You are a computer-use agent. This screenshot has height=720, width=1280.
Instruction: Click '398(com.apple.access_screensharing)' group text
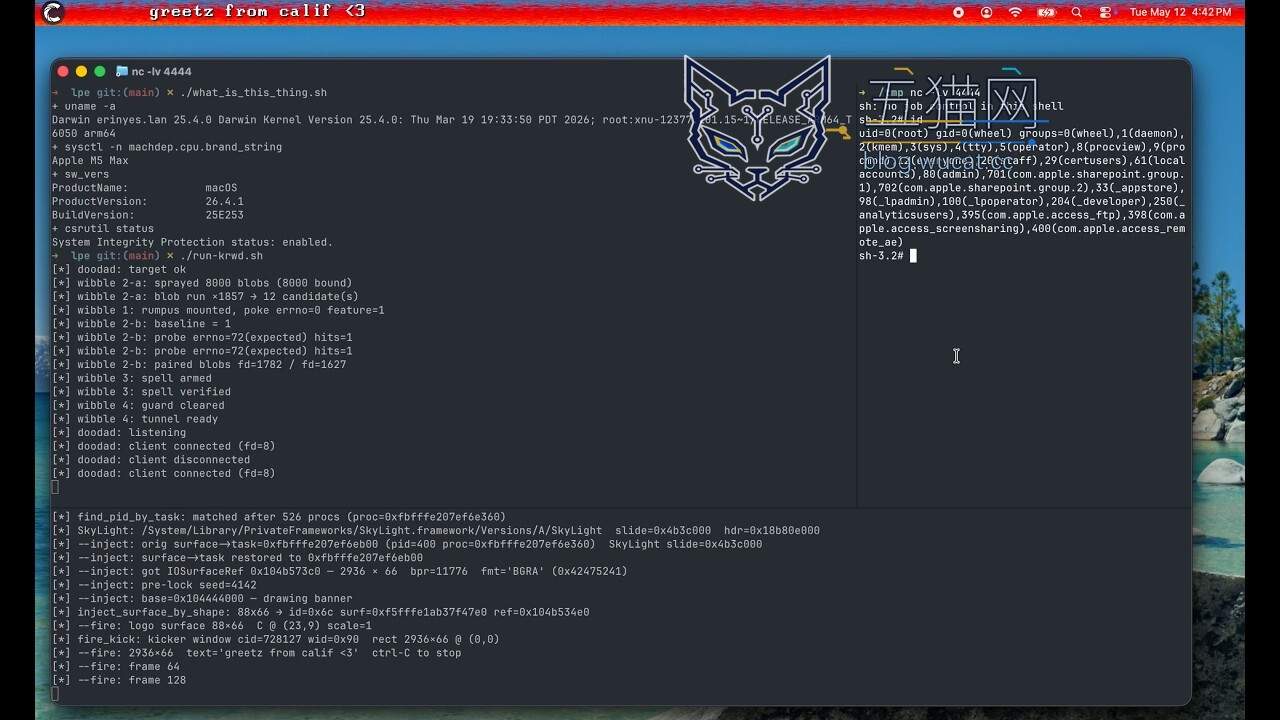point(1022,222)
